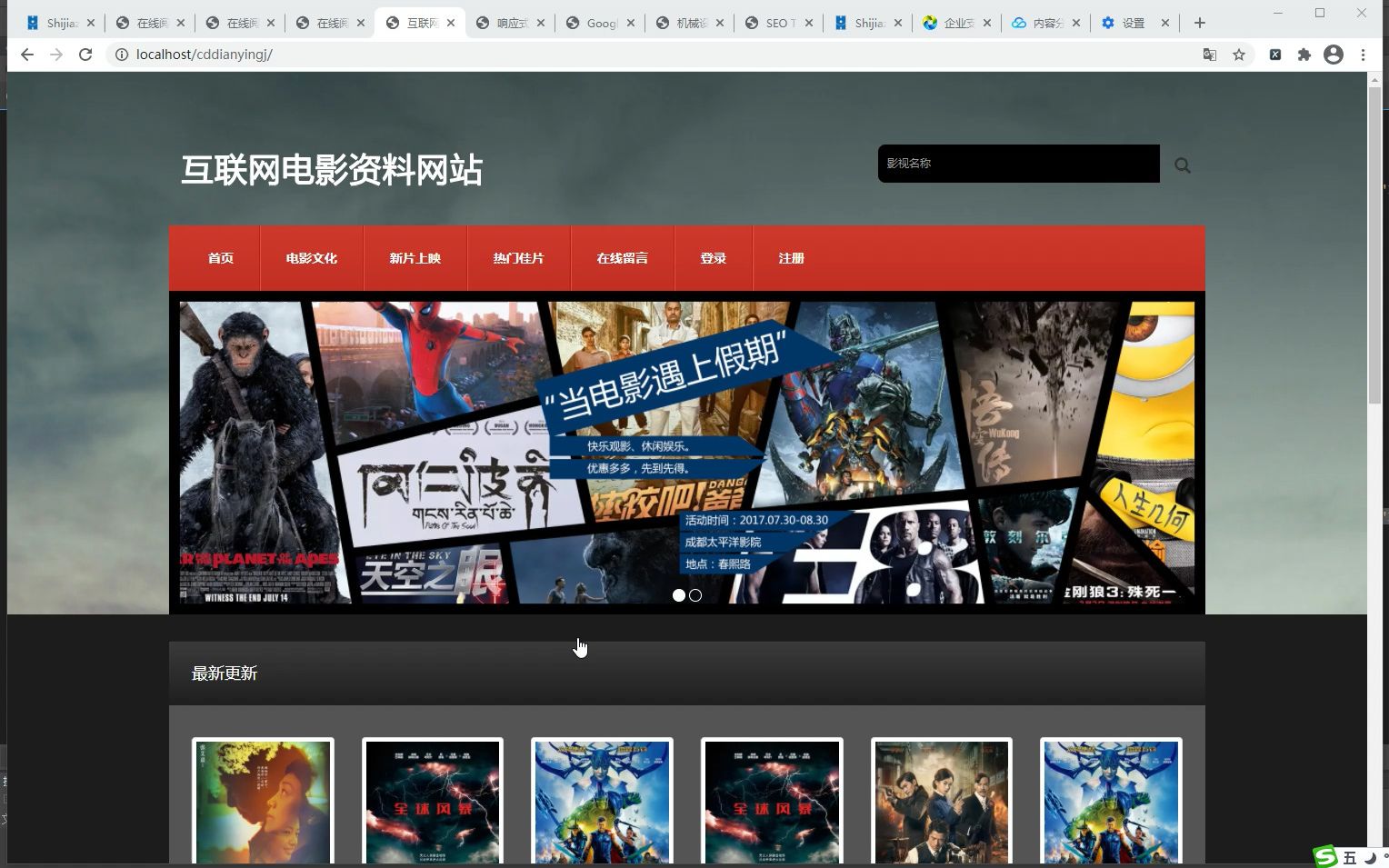
Task: Translate this page icon
Action: tap(1210, 55)
